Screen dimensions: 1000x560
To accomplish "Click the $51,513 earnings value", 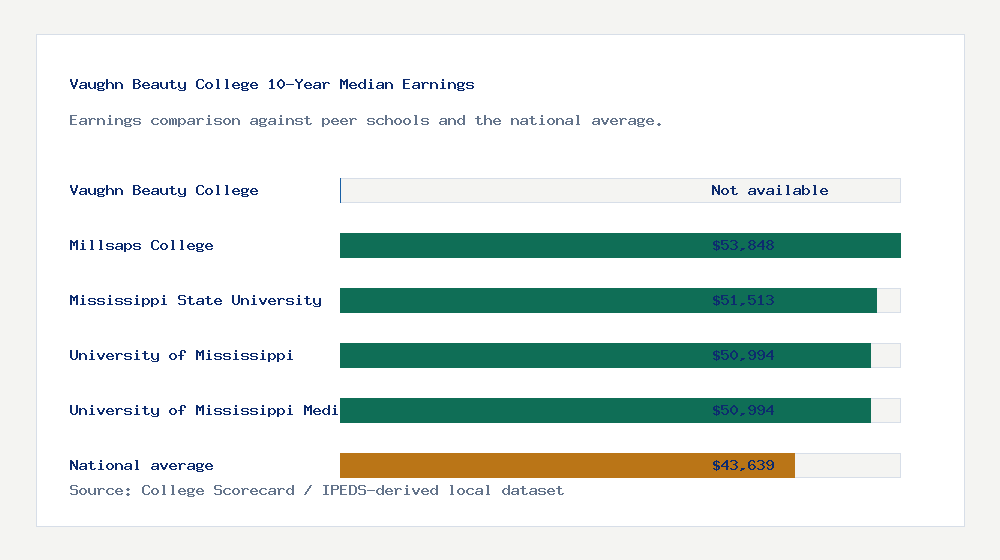I will pos(743,300).
